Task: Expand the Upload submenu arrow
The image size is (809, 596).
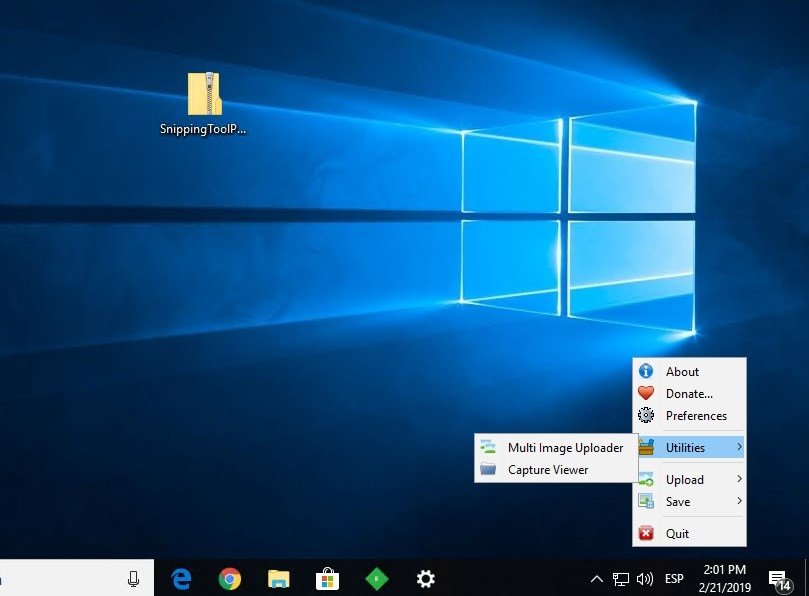Action: pyautogui.click(x=739, y=479)
